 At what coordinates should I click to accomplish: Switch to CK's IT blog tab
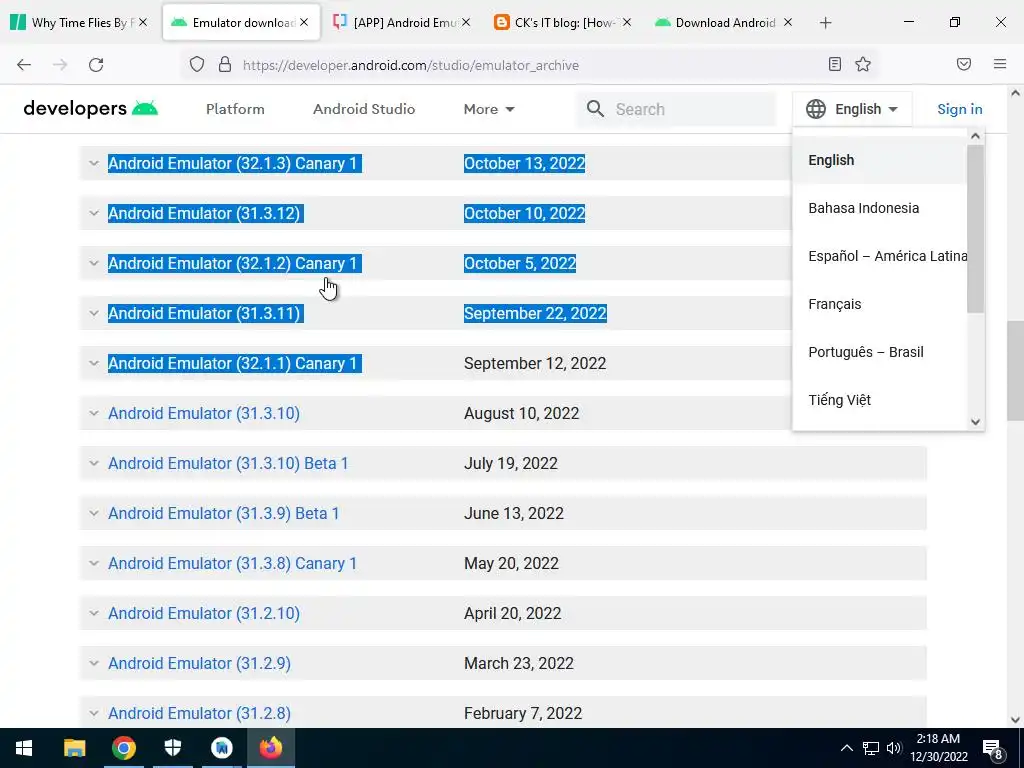pos(562,23)
